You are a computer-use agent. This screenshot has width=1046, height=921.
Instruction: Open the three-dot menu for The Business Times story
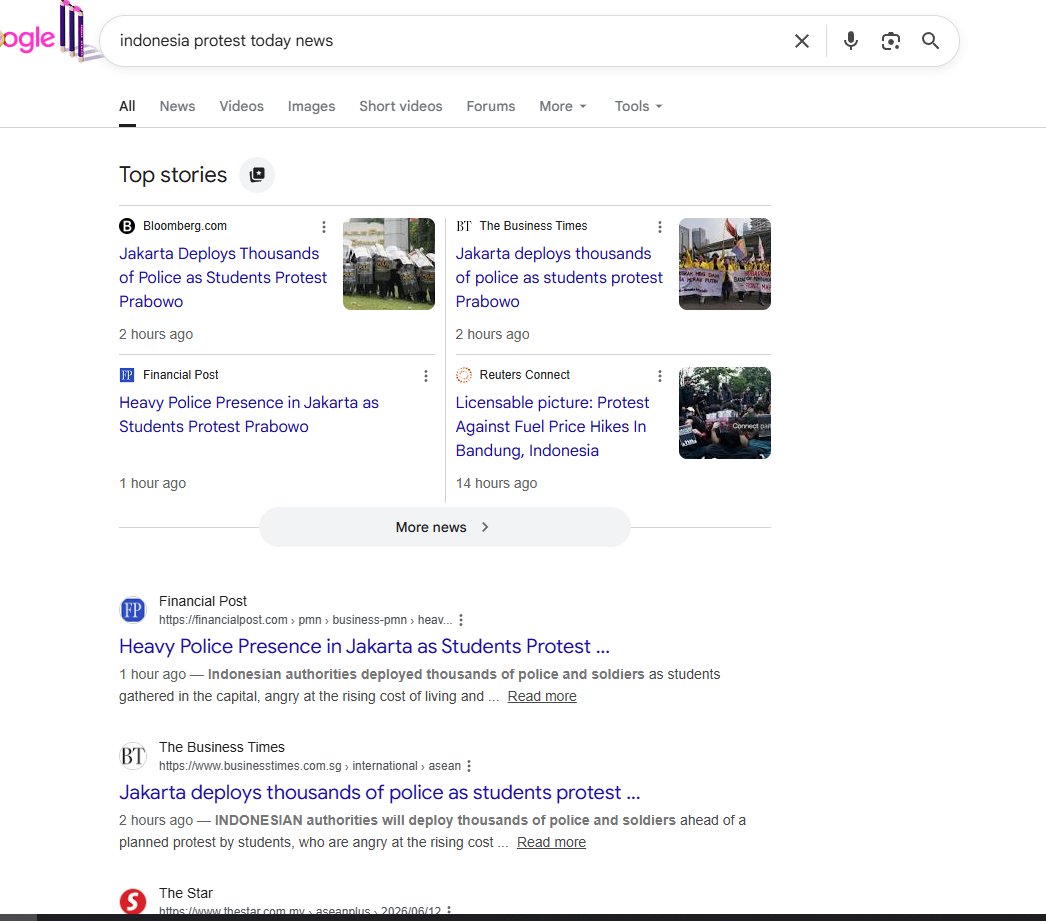coord(660,227)
